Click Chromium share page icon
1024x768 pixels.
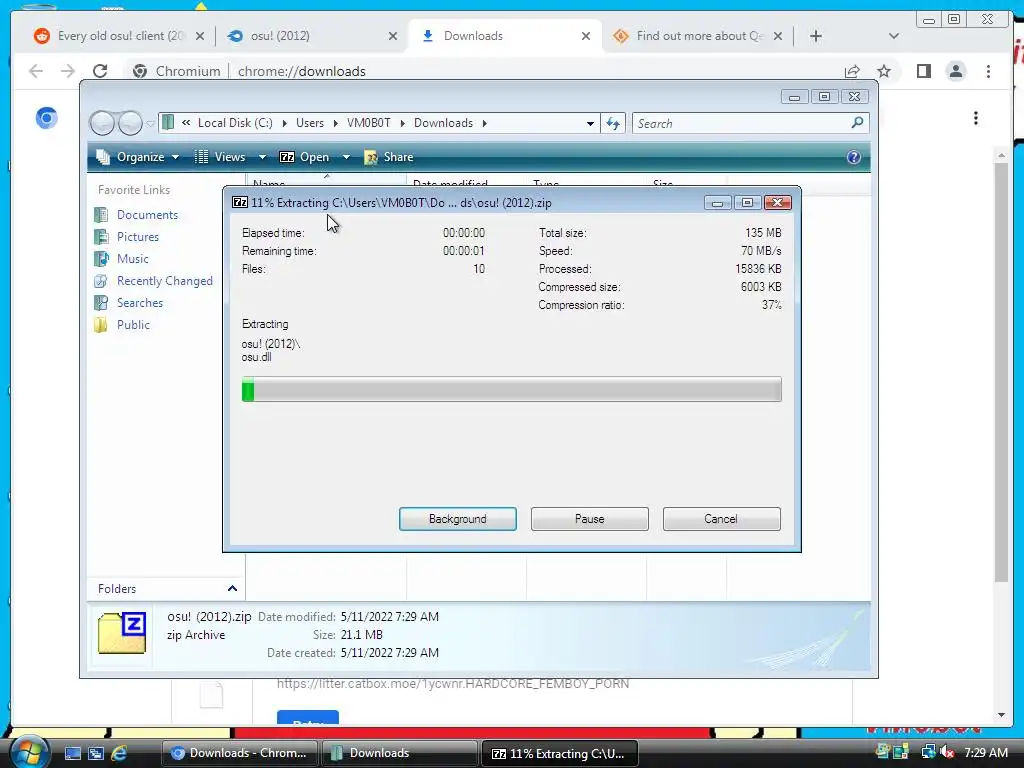click(852, 71)
